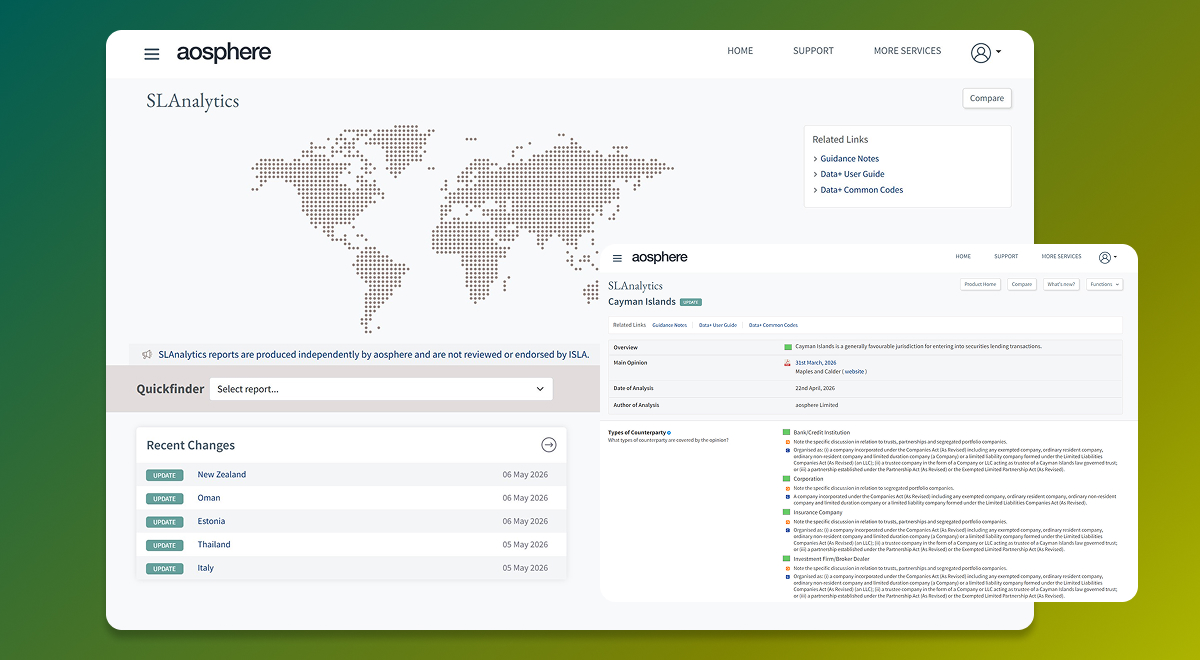Click the orange note icon under Bank/Credit Institution

[x=788, y=441]
